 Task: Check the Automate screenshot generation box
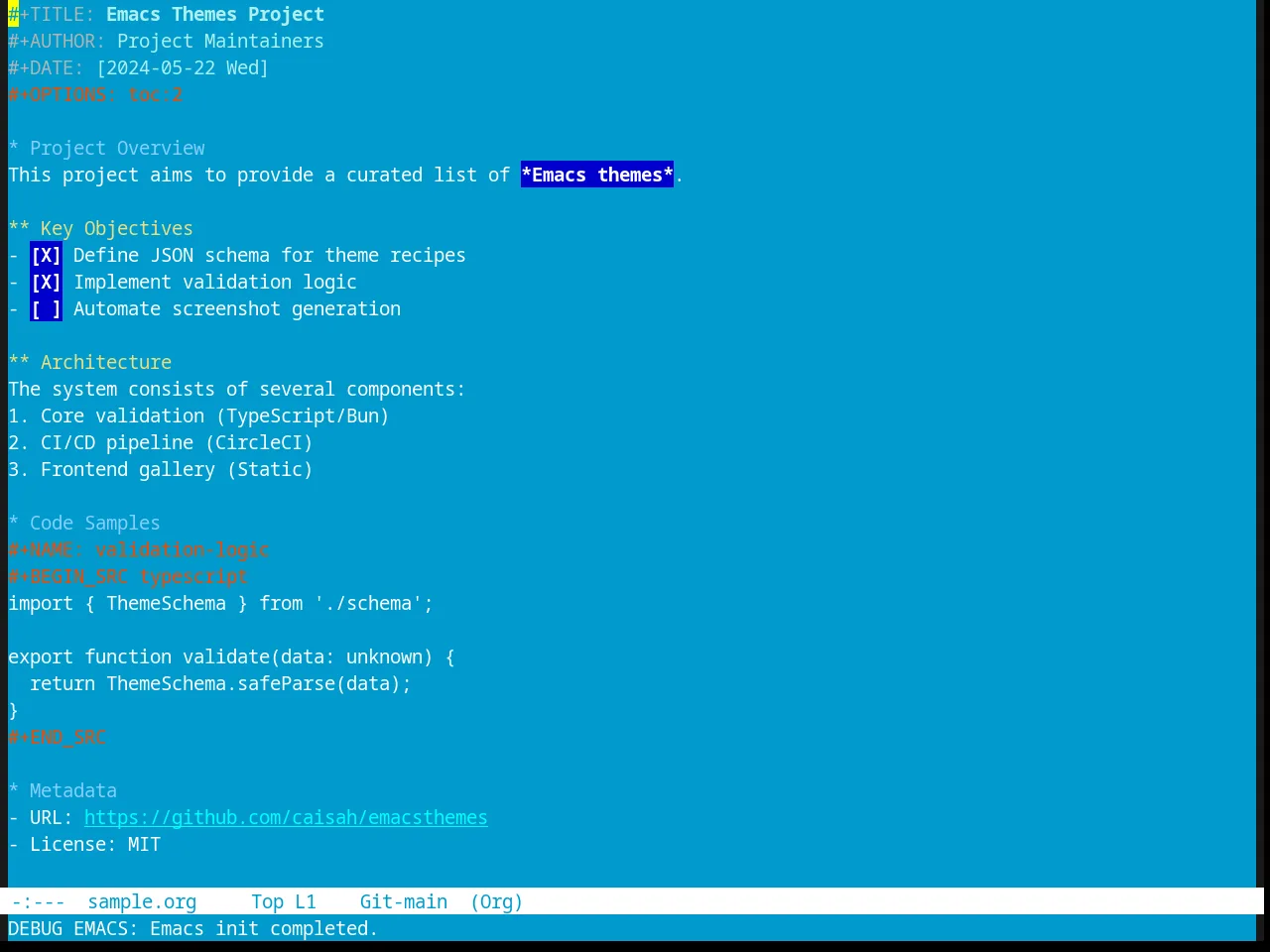click(x=46, y=309)
